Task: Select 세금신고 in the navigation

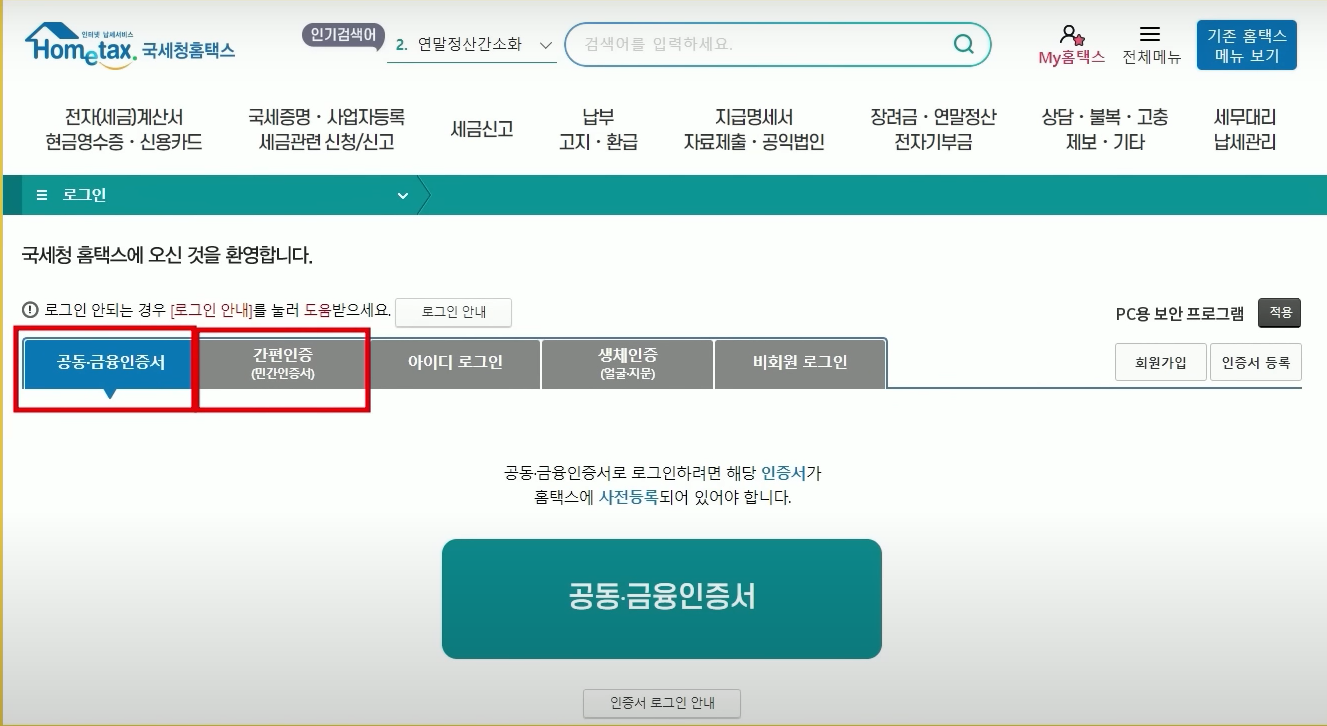Action: tap(480, 128)
